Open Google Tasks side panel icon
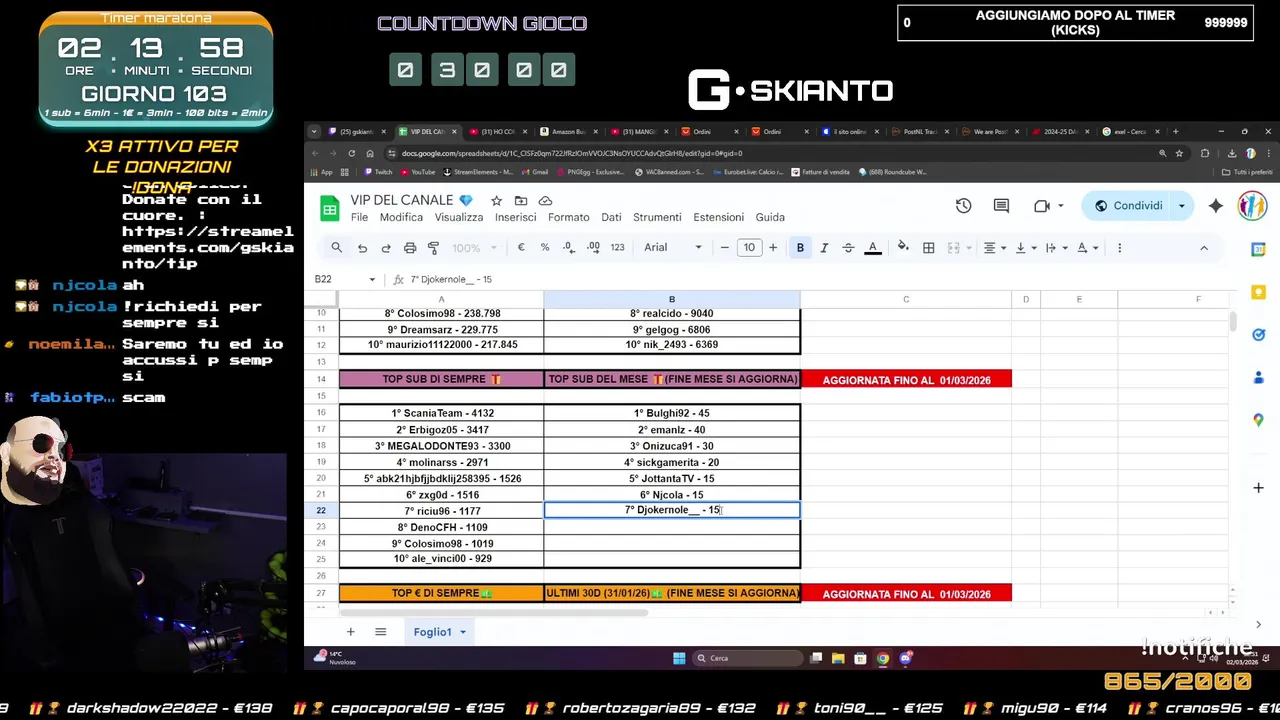1280x720 pixels. [x=1258, y=335]
